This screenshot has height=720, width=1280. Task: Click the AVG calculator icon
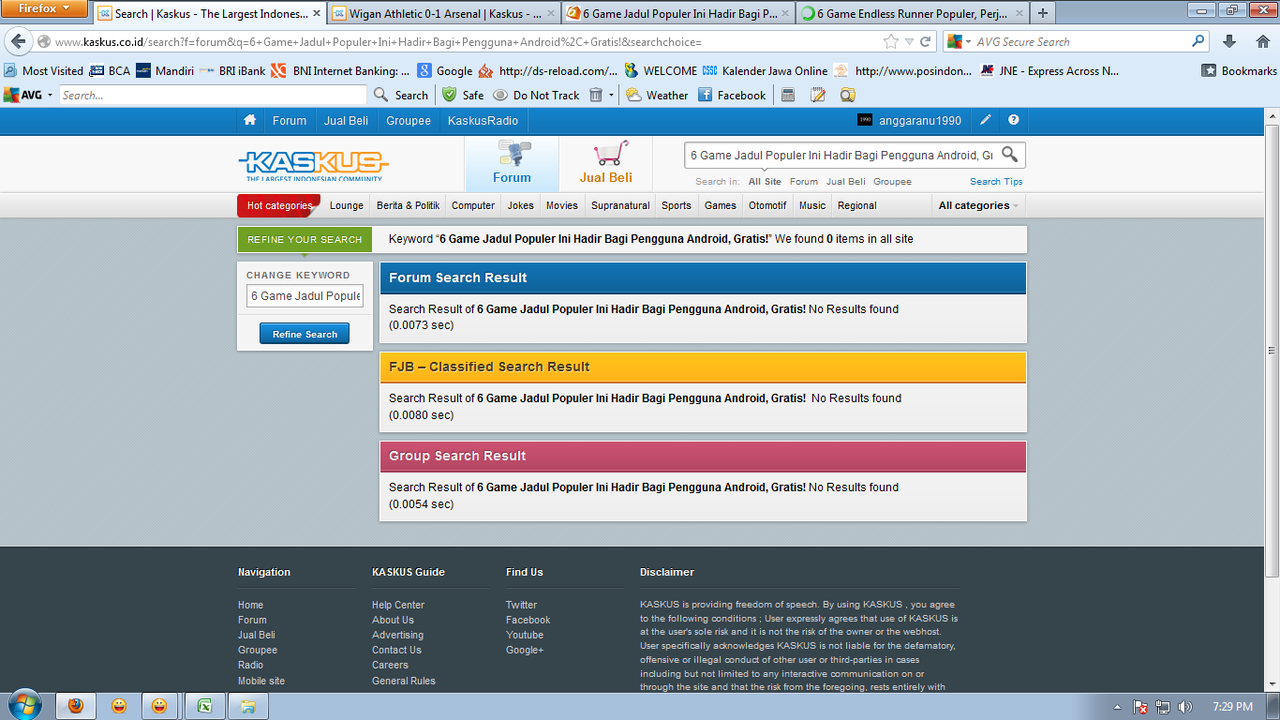tap(788, 95)
